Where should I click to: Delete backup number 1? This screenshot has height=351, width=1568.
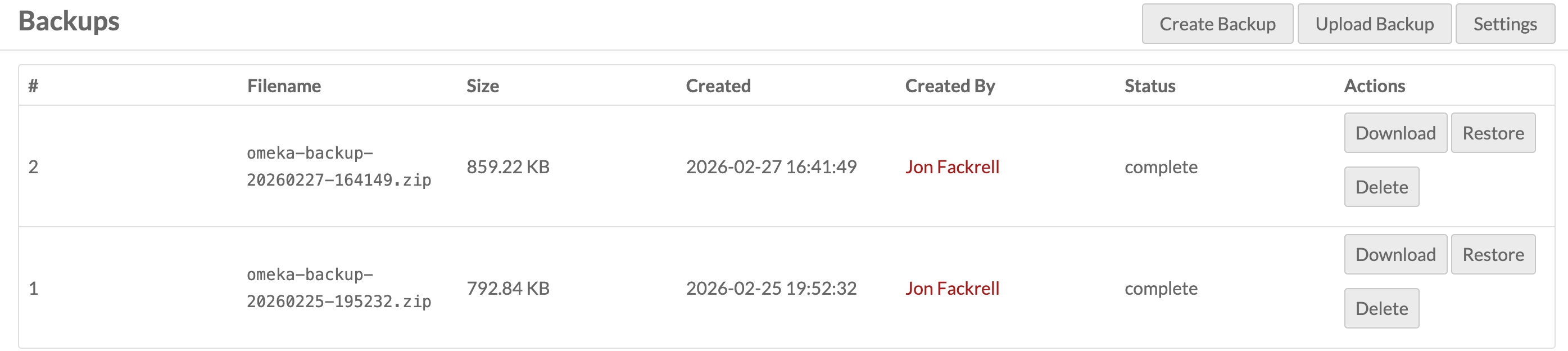(x=1381, y=308)
